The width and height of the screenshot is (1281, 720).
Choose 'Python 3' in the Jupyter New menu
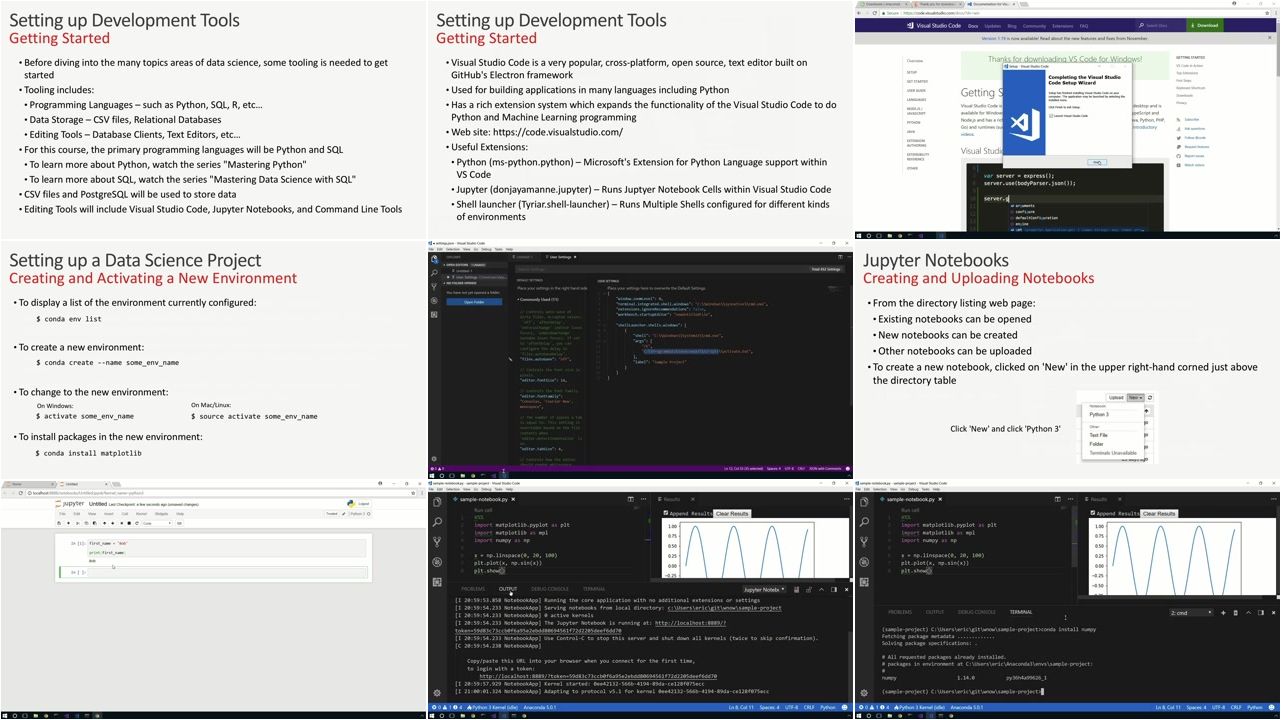click(x=1099, y=414)
